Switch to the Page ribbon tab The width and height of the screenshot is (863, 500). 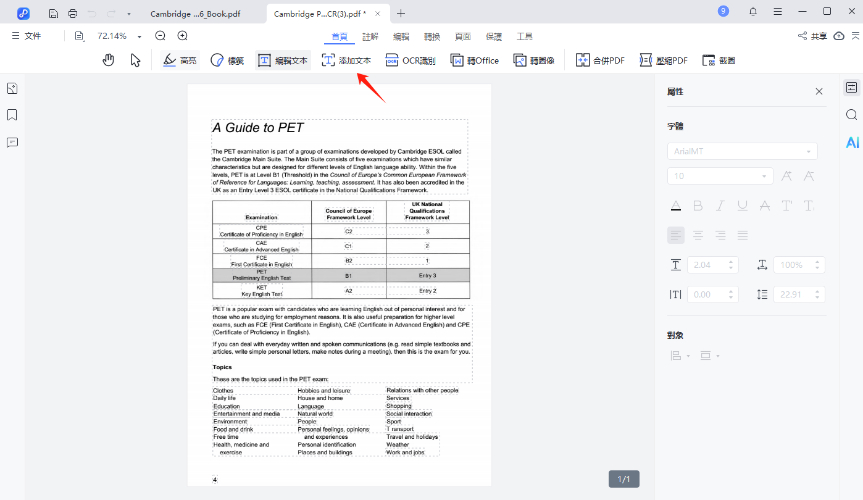pos(463,36)
